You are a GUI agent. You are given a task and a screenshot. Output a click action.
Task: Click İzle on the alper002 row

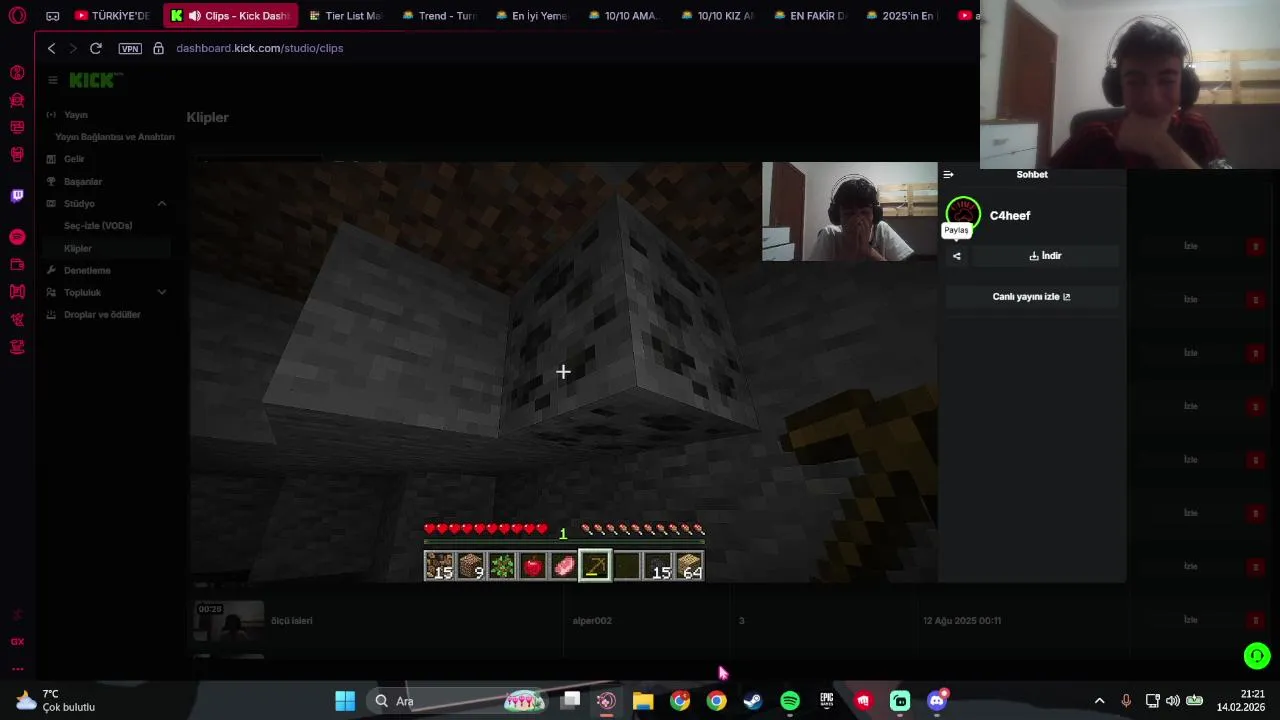[1190, 620]
